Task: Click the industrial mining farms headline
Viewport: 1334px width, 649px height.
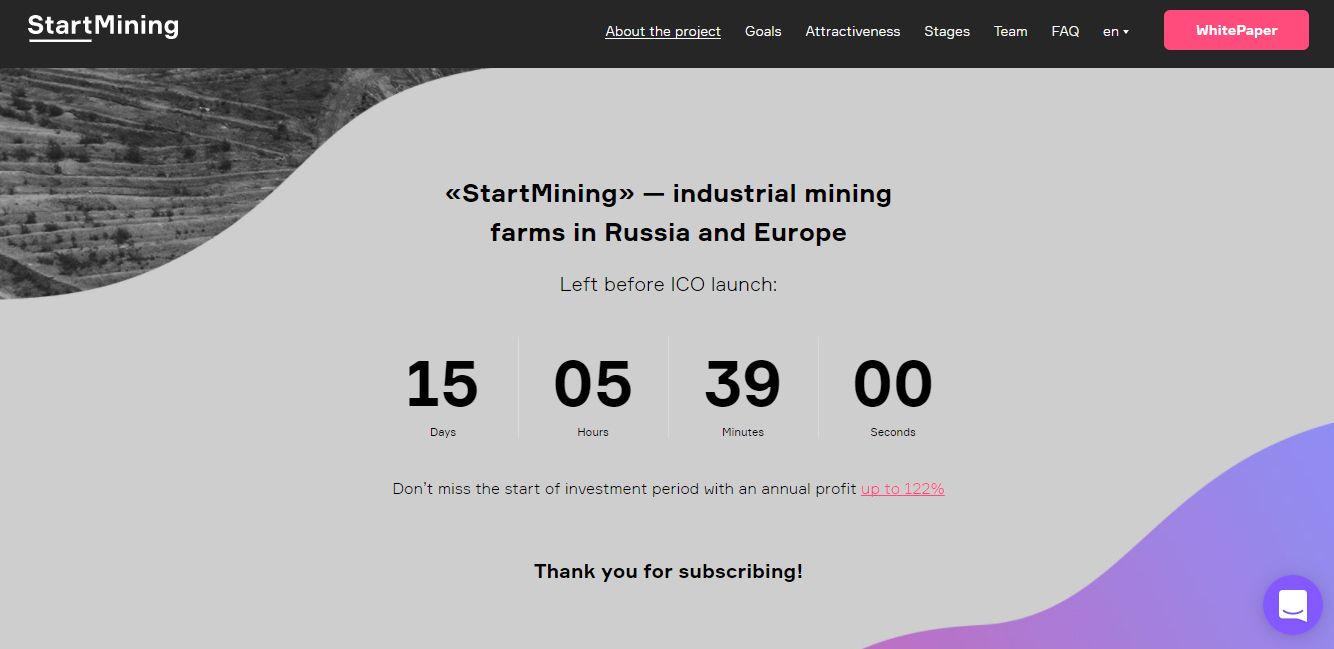Action: click(x=668, y=213)
